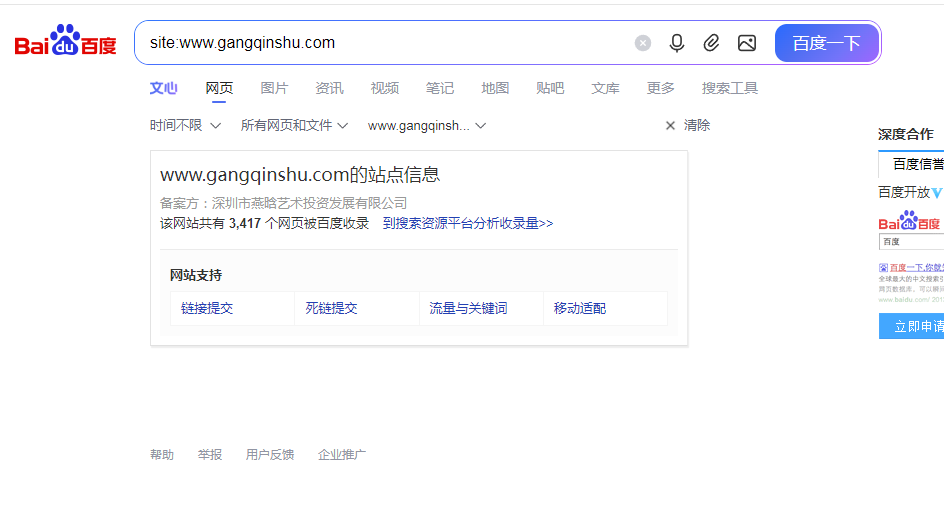Image resolution: width=944 pixels, height=531 pixels.
Task: Open the 贴吧 tab
Action: 550,88
